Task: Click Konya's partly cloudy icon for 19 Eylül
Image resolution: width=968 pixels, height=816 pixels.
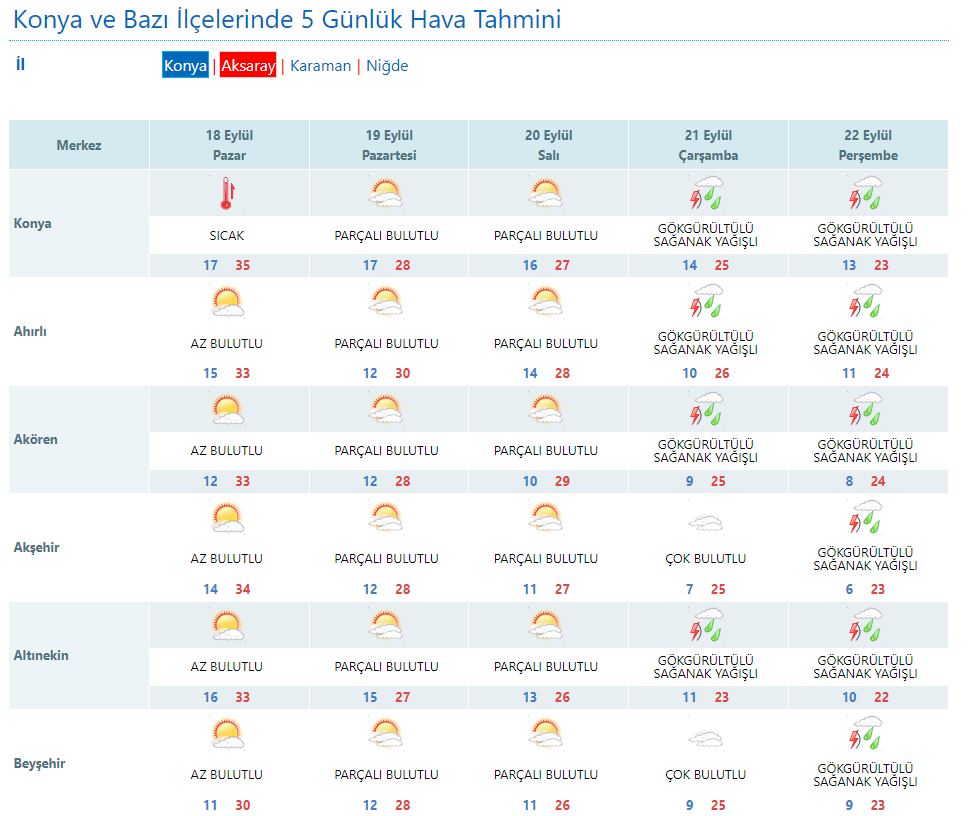Action: point(386,193)
